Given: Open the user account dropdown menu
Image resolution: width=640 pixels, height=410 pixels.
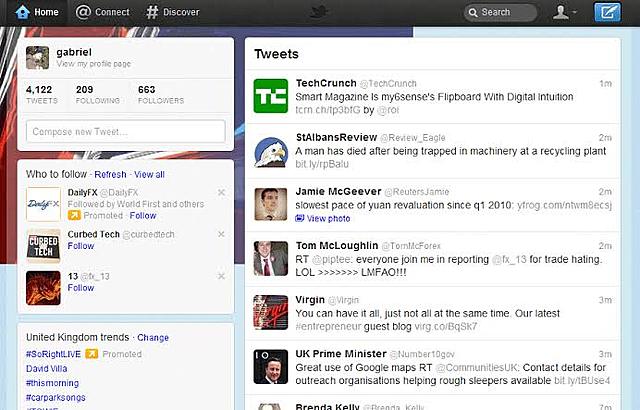Looking at the screenshot, I should (x=564, y=12).
